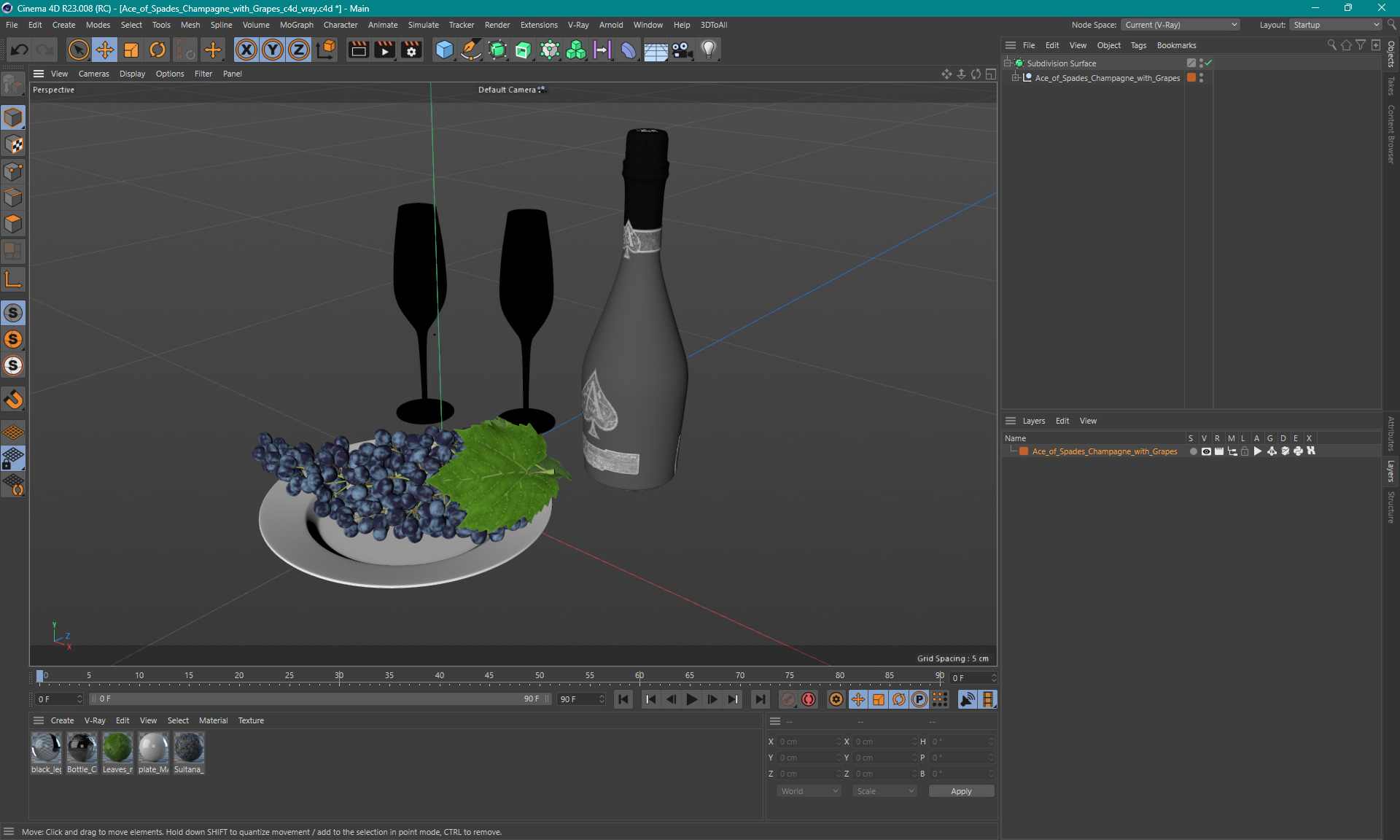Add a Light object
1400x840 pixels.
[x=709, y=50]
